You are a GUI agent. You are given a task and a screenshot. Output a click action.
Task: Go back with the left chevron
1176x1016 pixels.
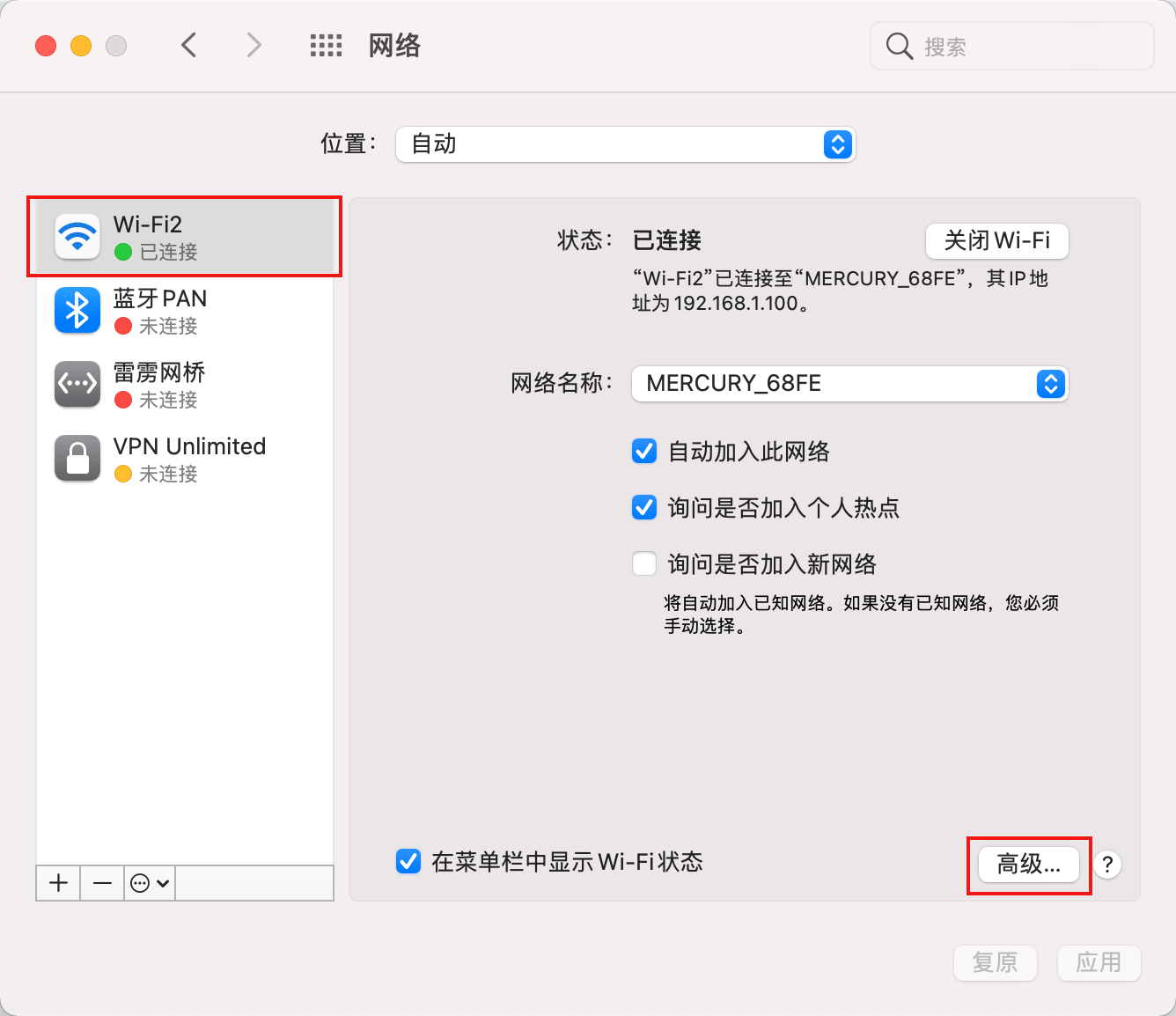click(188, 45)
